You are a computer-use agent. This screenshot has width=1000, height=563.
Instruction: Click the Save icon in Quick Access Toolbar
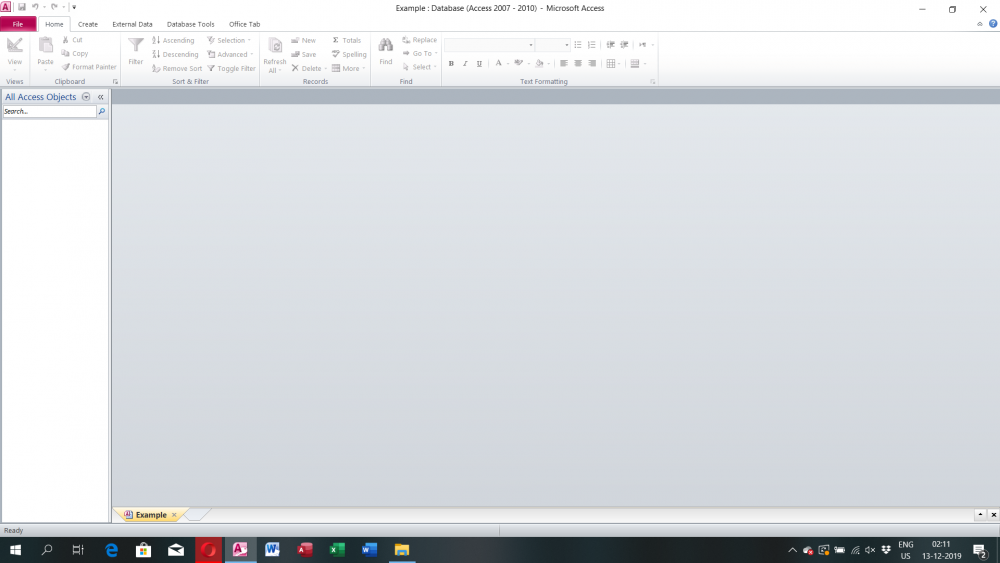[22, 7]
